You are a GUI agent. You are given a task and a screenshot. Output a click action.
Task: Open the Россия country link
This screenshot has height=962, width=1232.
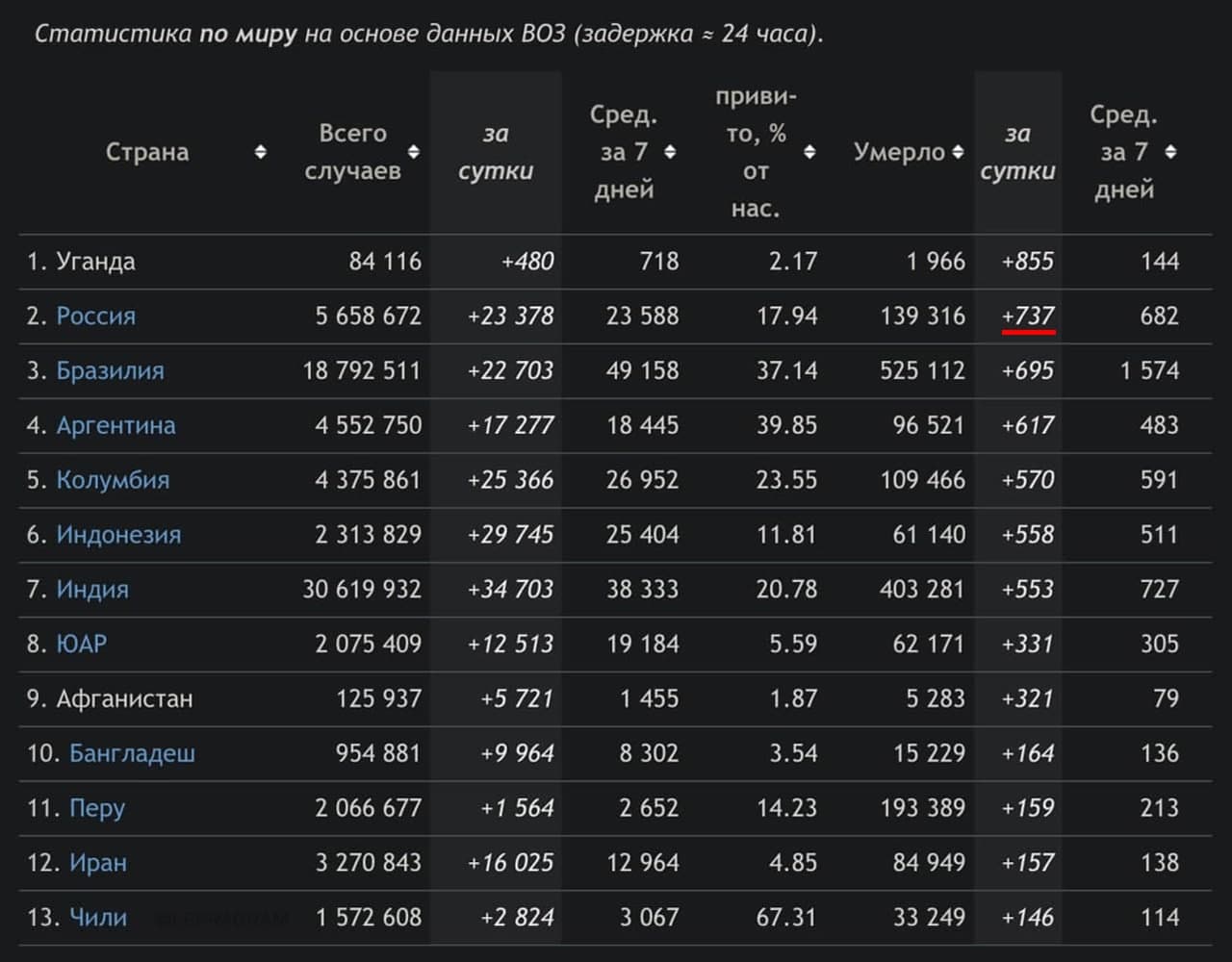[95, 316]
